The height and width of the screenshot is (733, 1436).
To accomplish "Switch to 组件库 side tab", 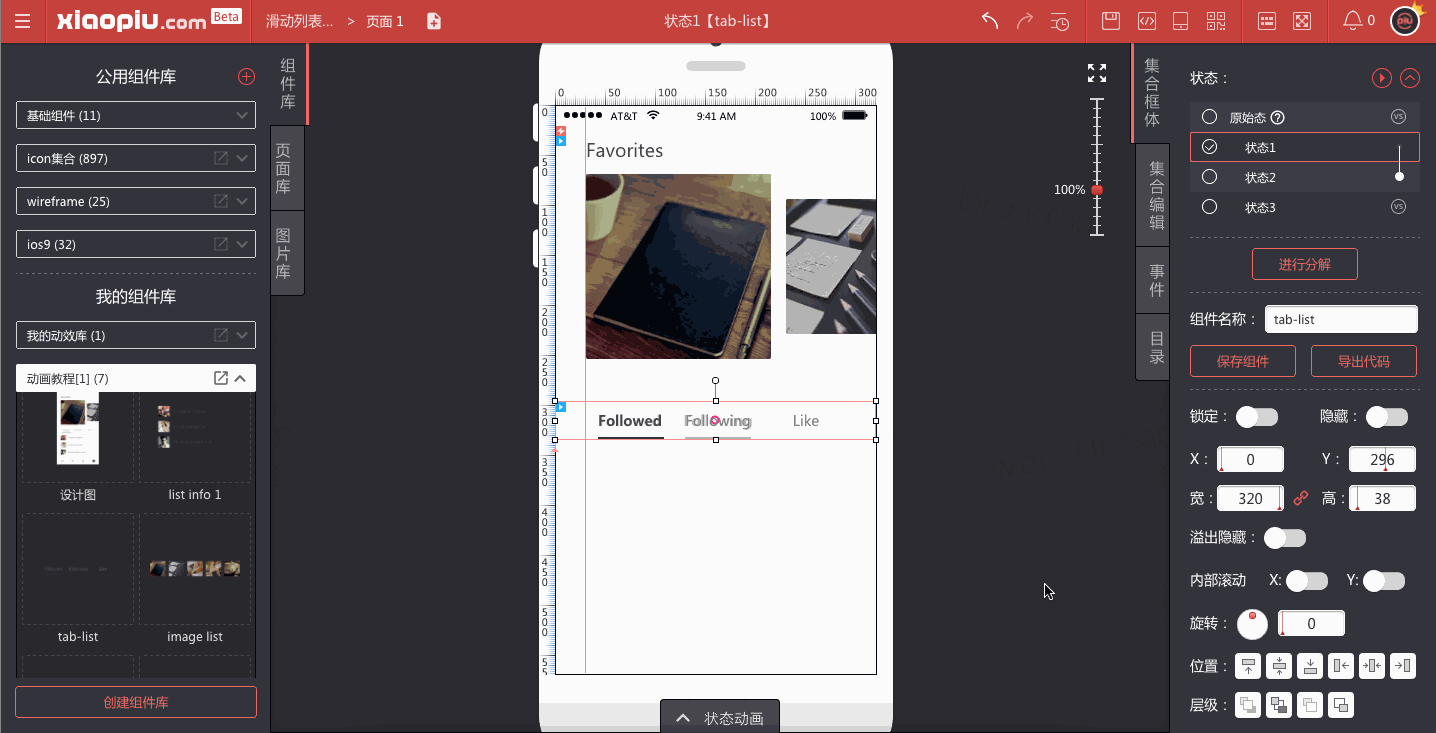I will pos(288,83).
